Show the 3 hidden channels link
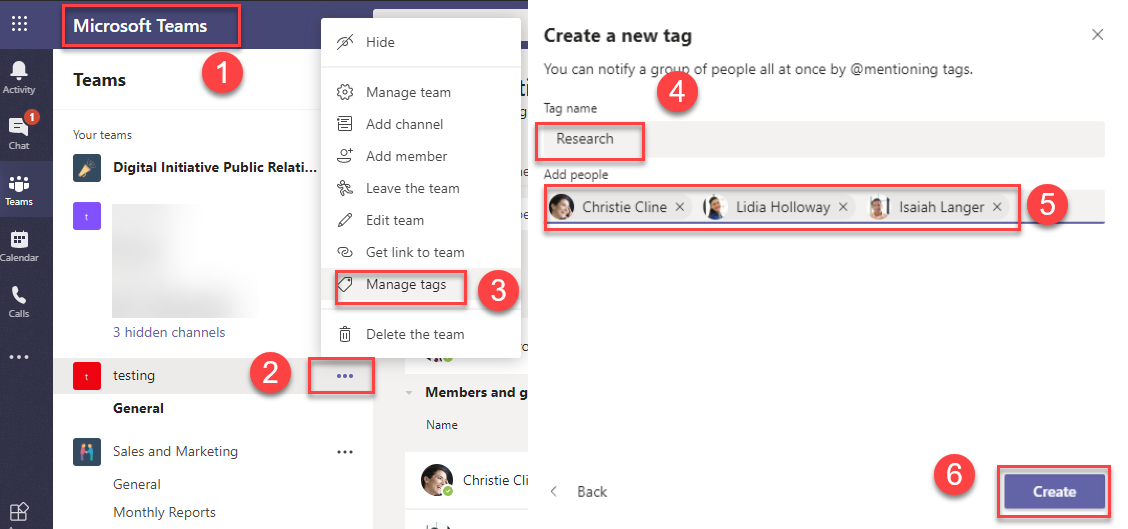 (169, 332)
